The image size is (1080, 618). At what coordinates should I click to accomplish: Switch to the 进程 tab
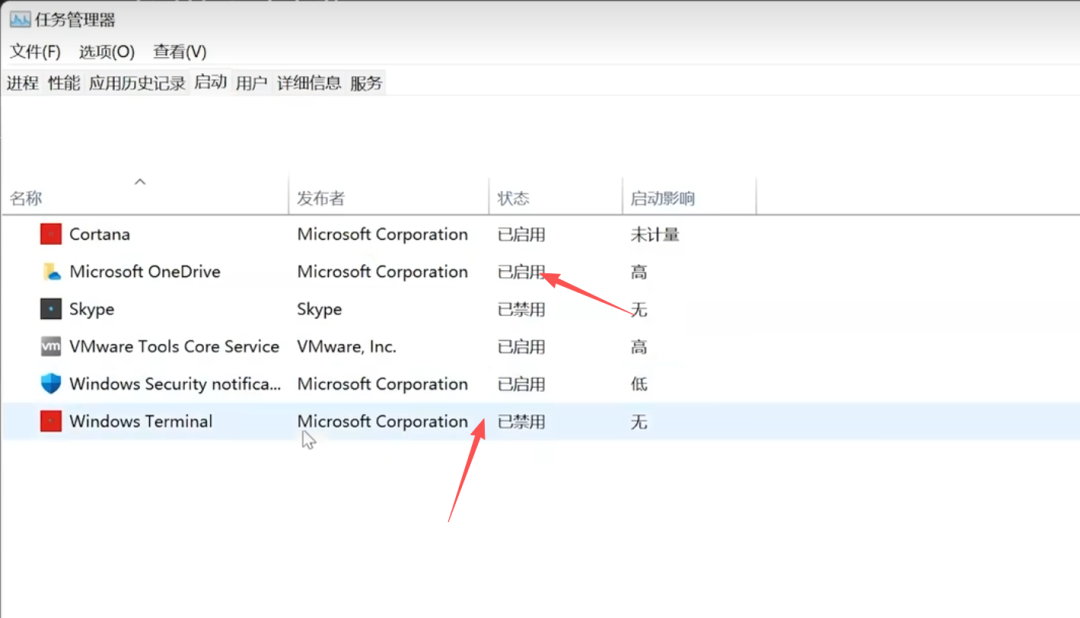point(22,83)
